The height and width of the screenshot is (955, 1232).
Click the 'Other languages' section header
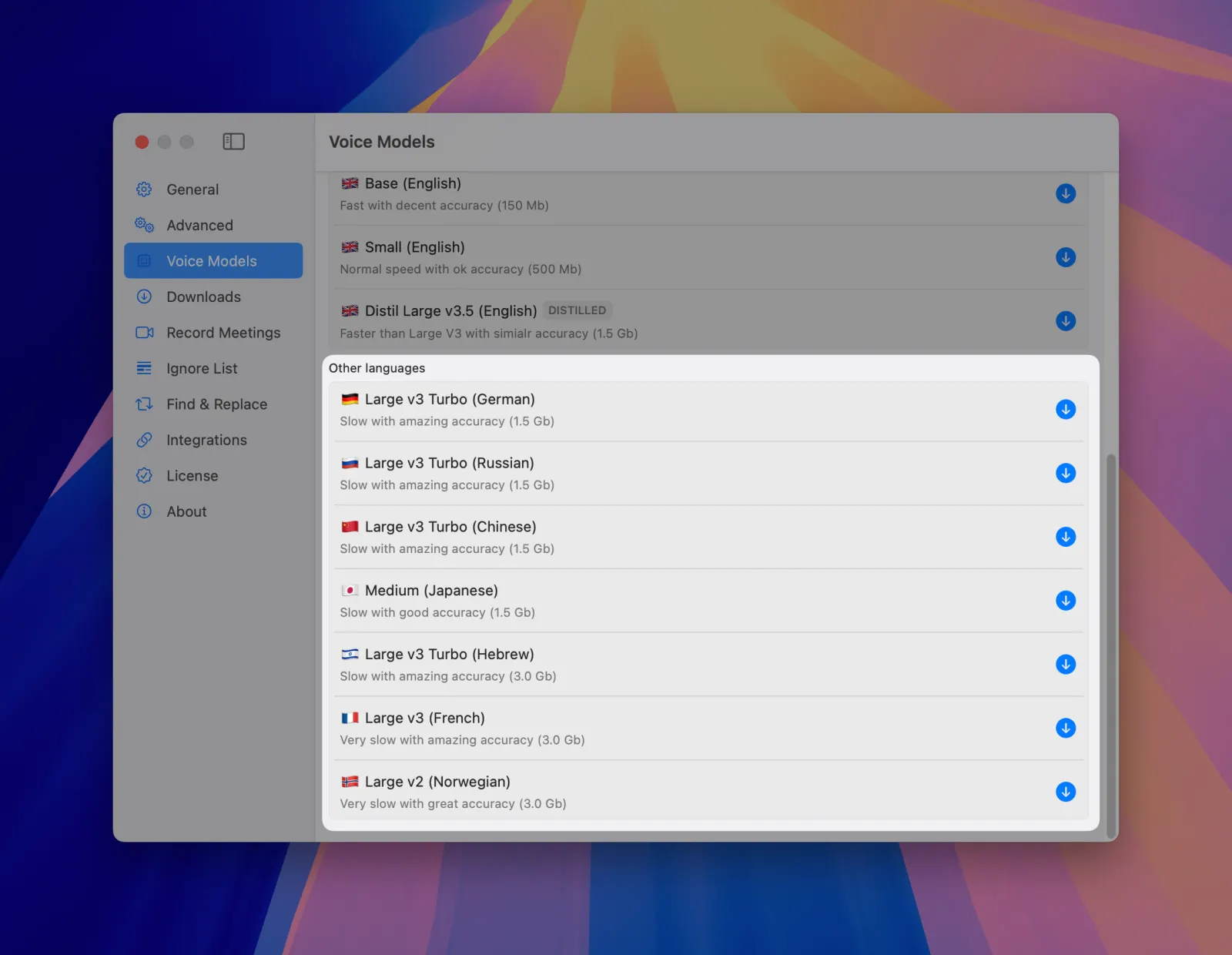click(377, 368)
